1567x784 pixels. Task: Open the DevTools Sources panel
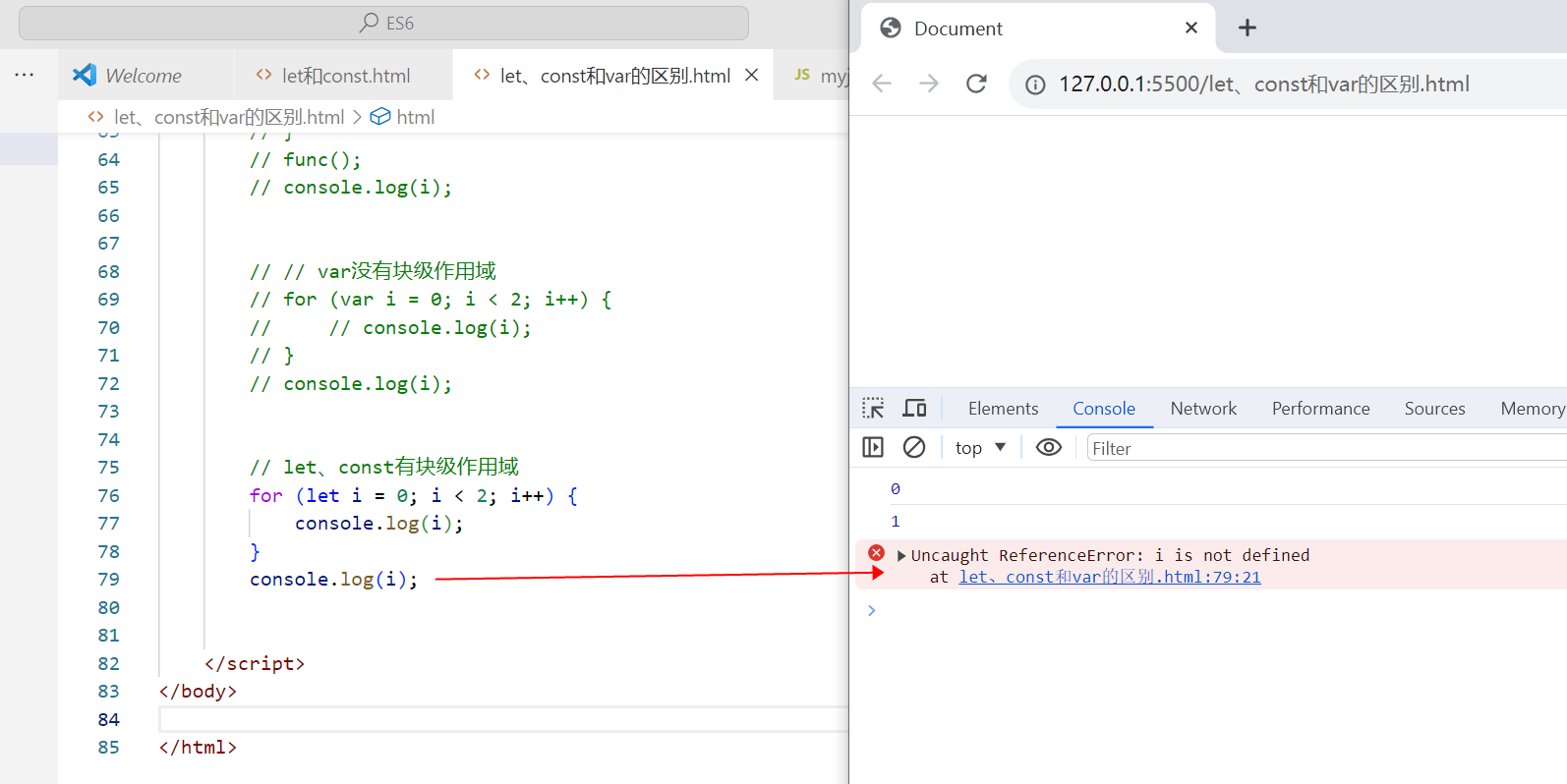point(1434,409)
